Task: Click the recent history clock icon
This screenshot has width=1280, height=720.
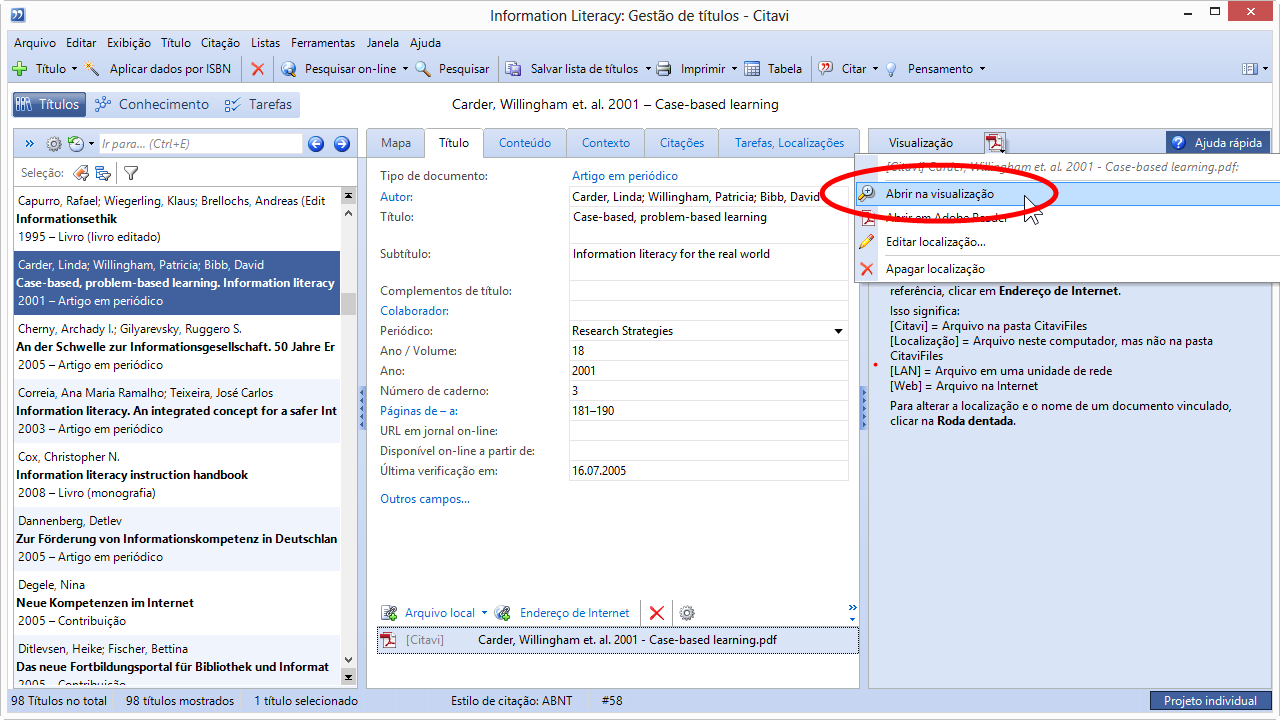Action: (75, 144)
